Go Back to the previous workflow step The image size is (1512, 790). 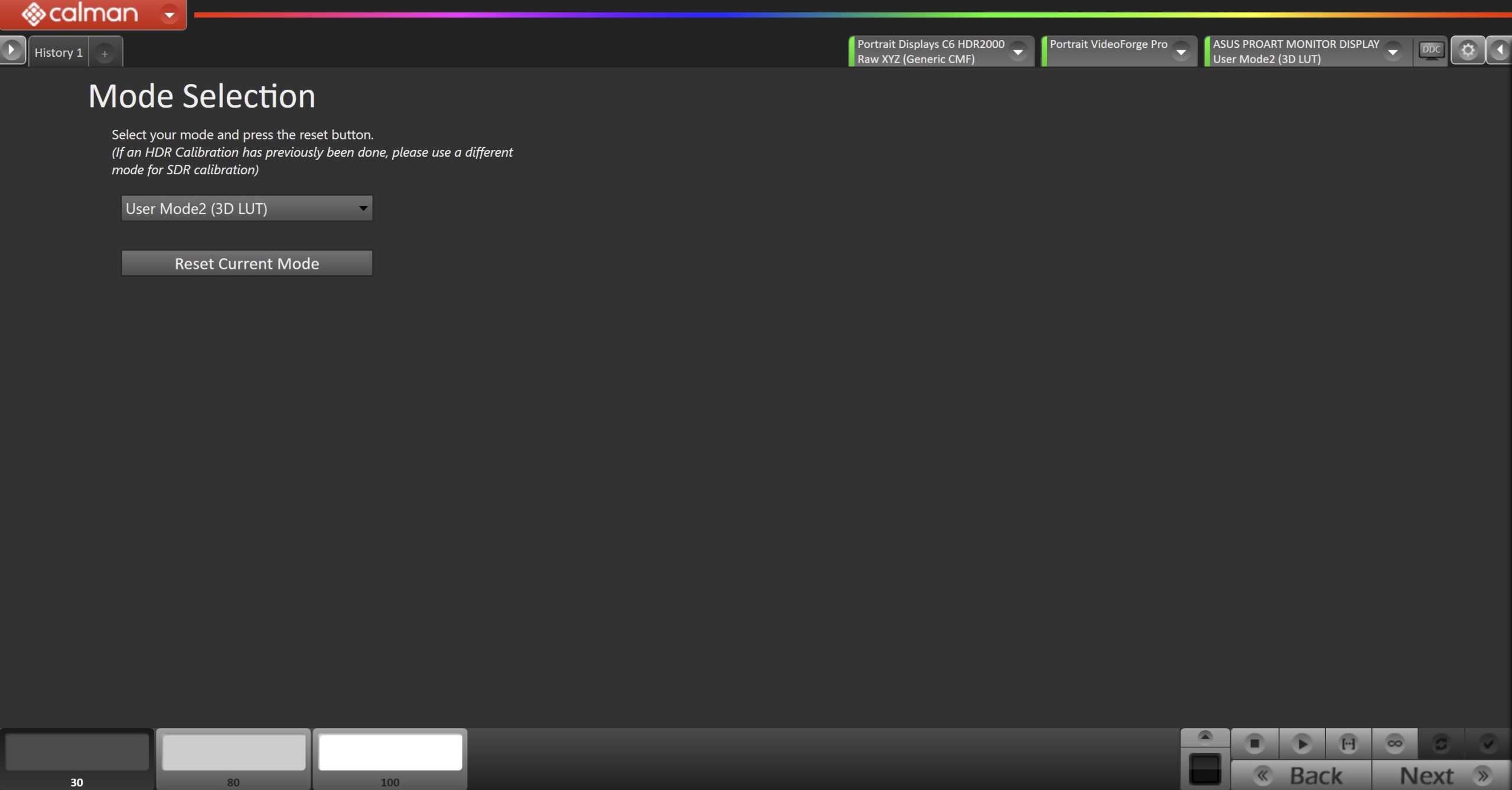[1301, 775]
